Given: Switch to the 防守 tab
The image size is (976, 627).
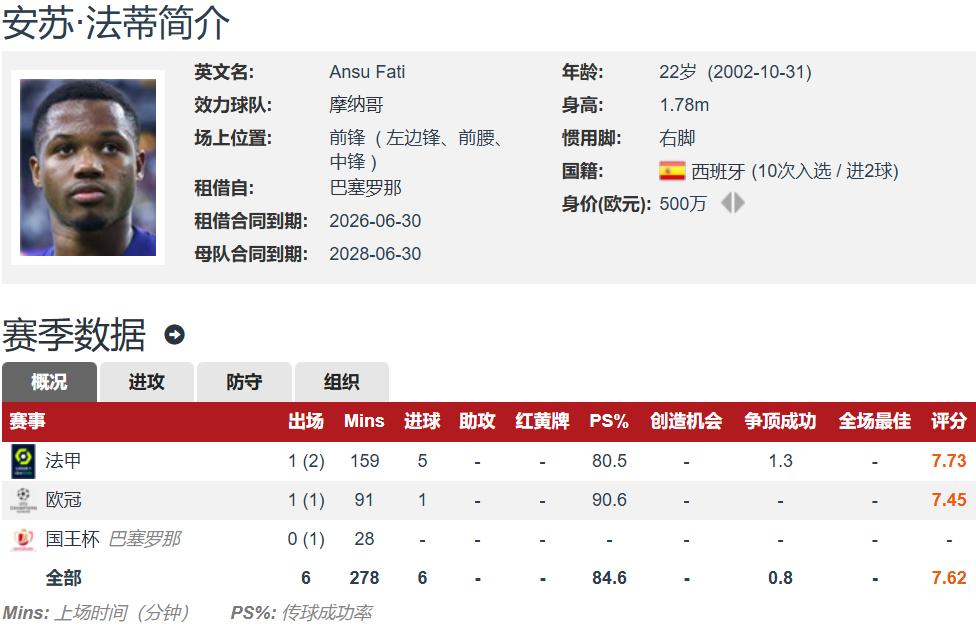Looking at the screenshot, I should 244,382.
